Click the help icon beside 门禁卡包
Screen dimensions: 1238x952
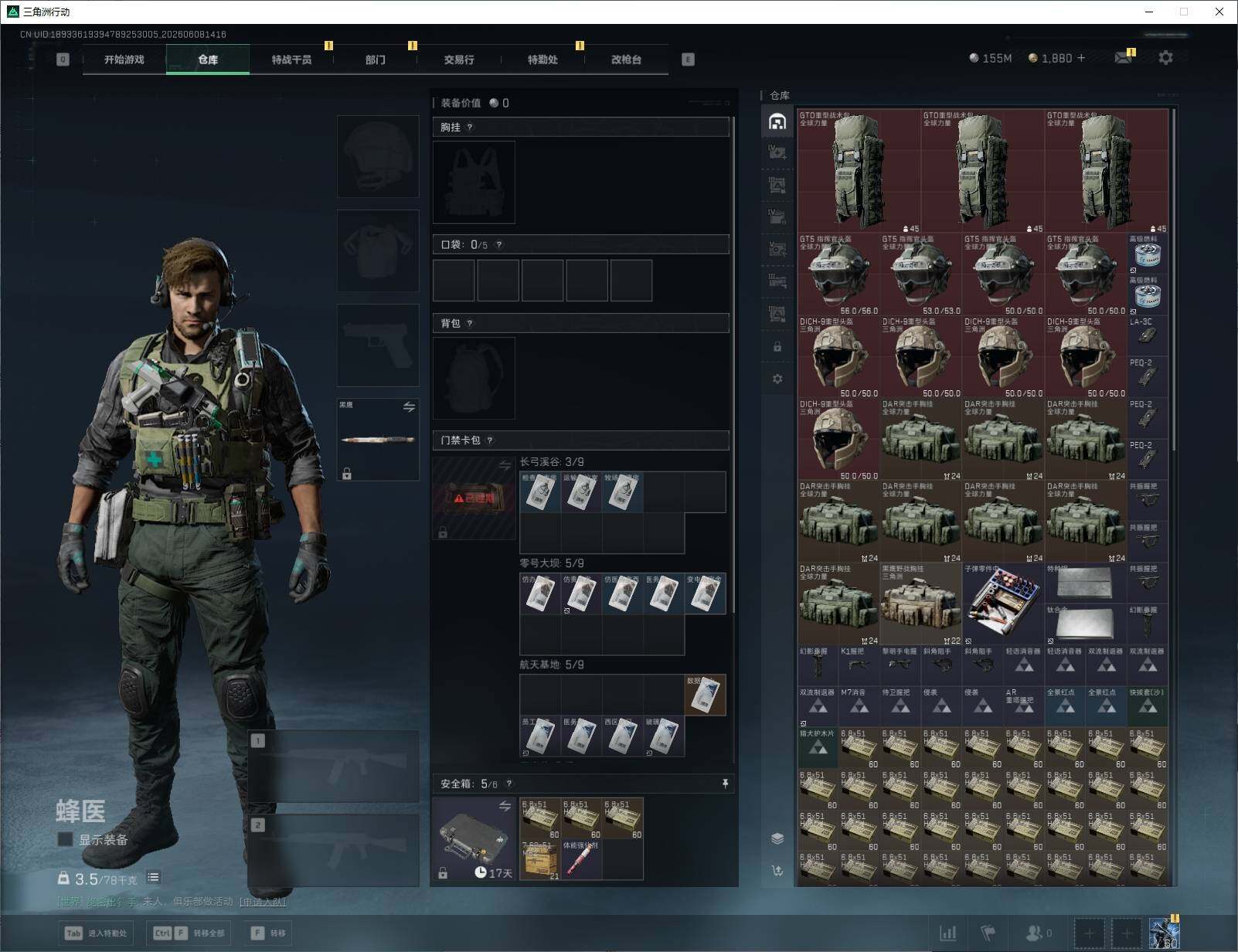pos(490,440)
